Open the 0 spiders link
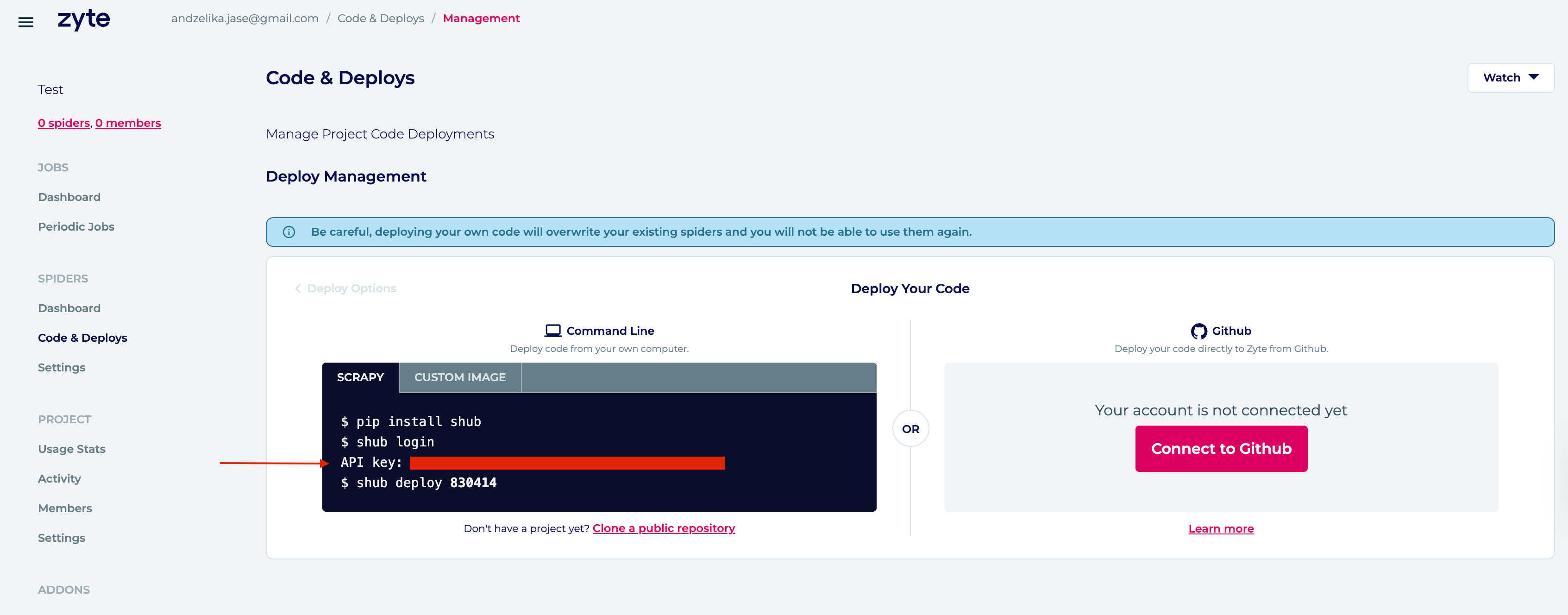 point(64,123)
